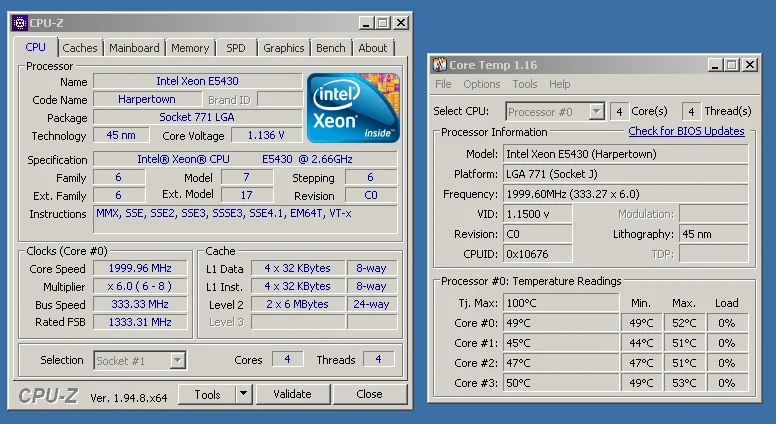Open the Processor #0 Select CPU dropdown
The height and width of the screenshot is (424, 776).
555,112
